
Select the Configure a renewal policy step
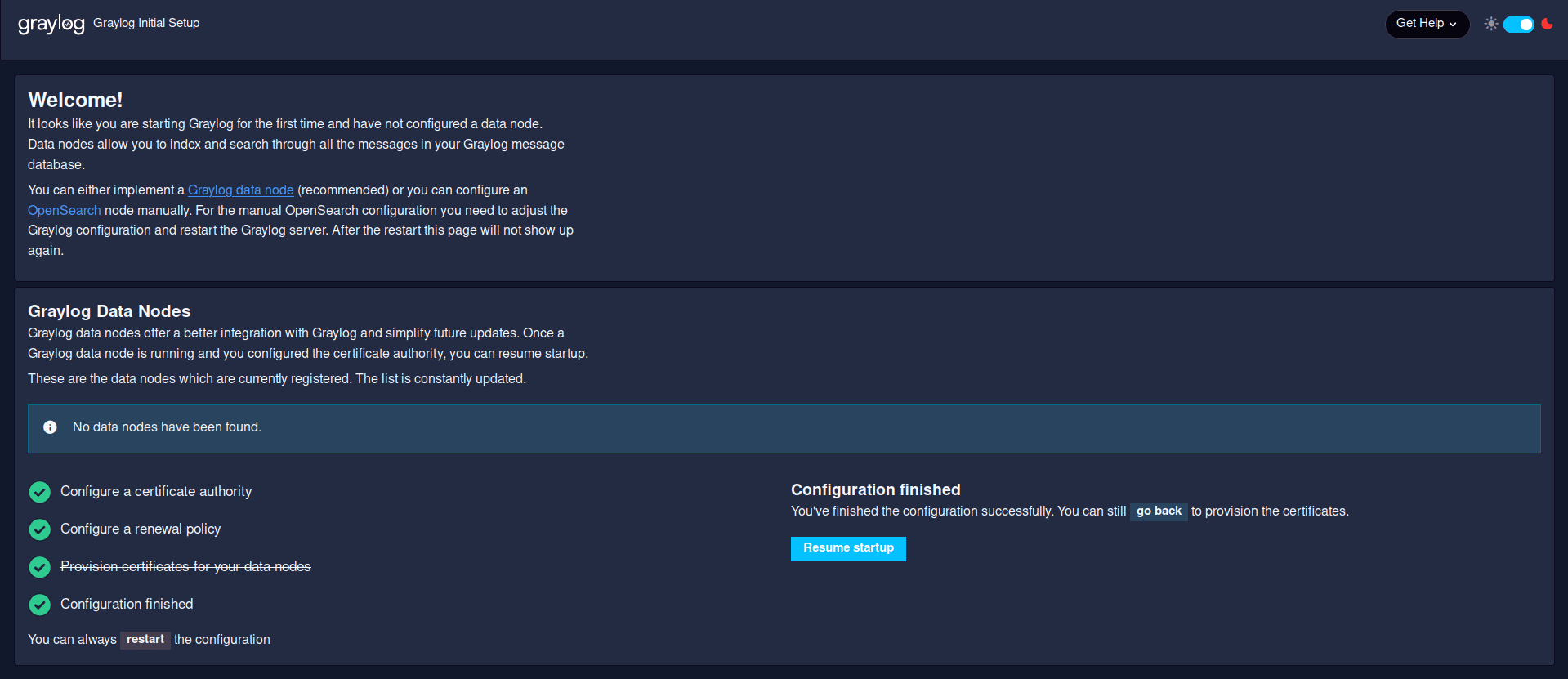tap(141, 529)
